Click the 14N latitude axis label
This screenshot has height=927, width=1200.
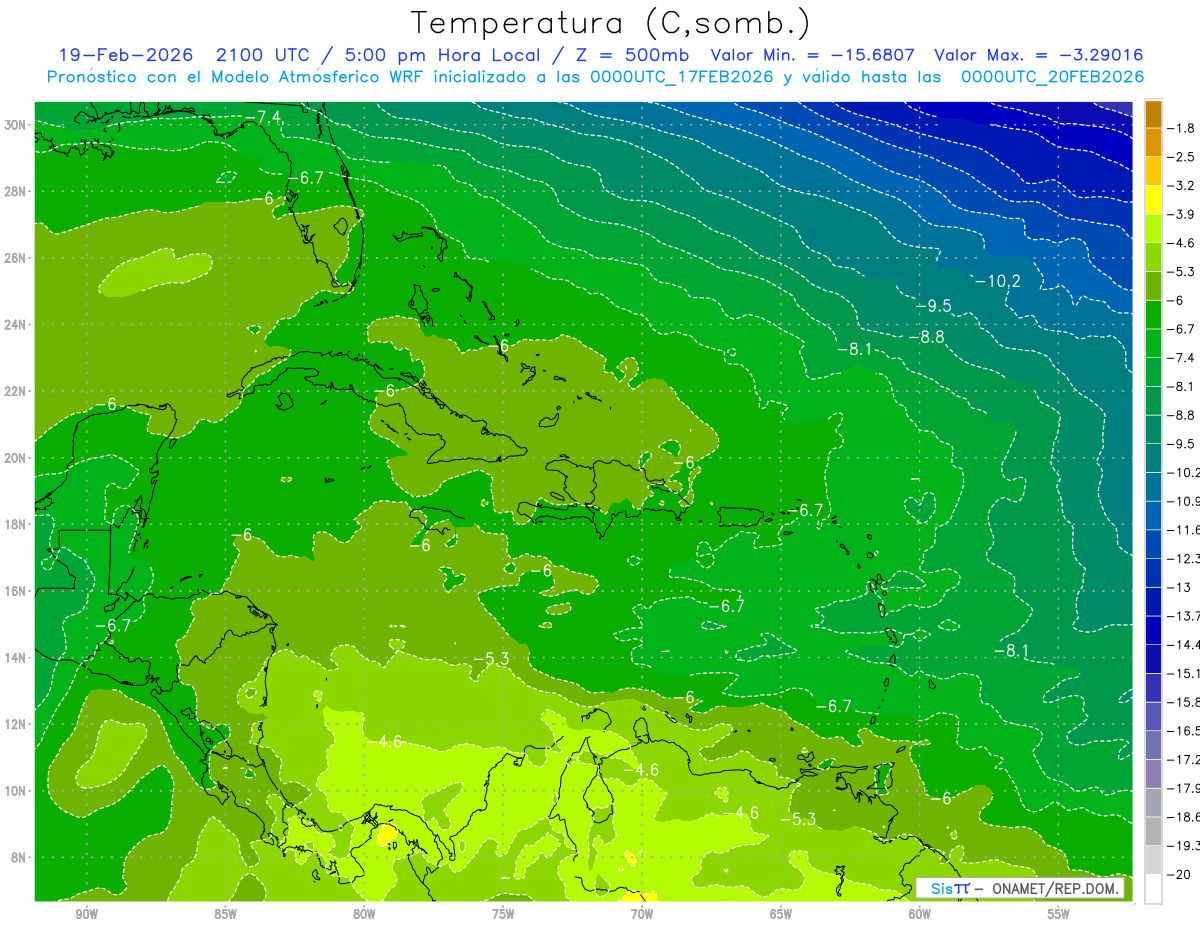(x=17, y=658)
